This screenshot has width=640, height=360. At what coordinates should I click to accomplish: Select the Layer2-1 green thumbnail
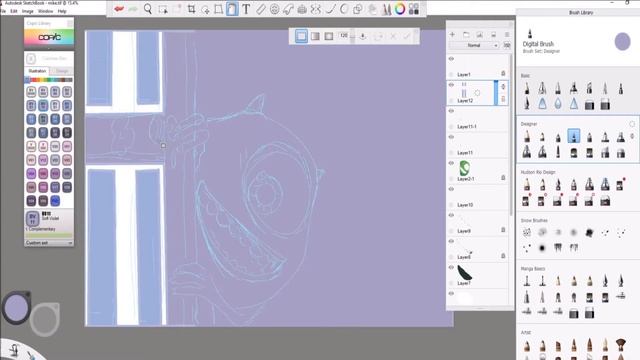click(x=464, y=168)
